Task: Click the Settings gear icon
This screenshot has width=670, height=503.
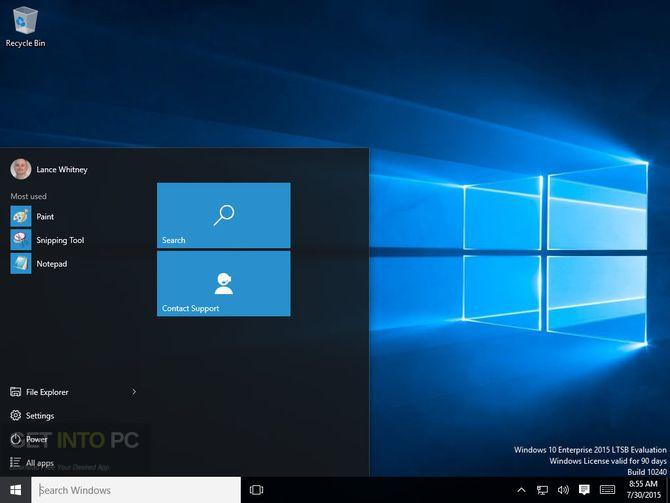Action: tap(15, 415)
